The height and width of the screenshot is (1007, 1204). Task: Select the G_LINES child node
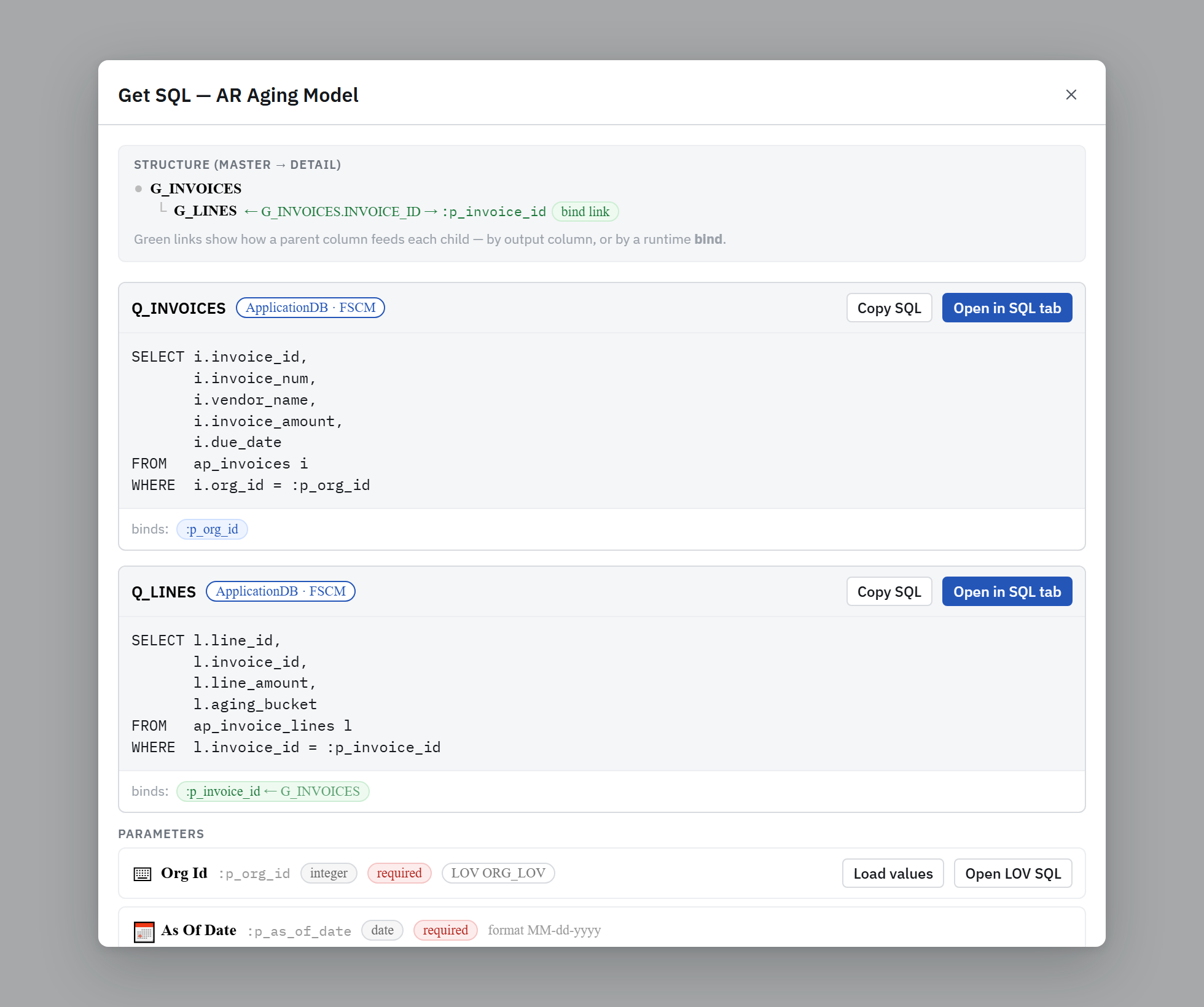(205, 211)
